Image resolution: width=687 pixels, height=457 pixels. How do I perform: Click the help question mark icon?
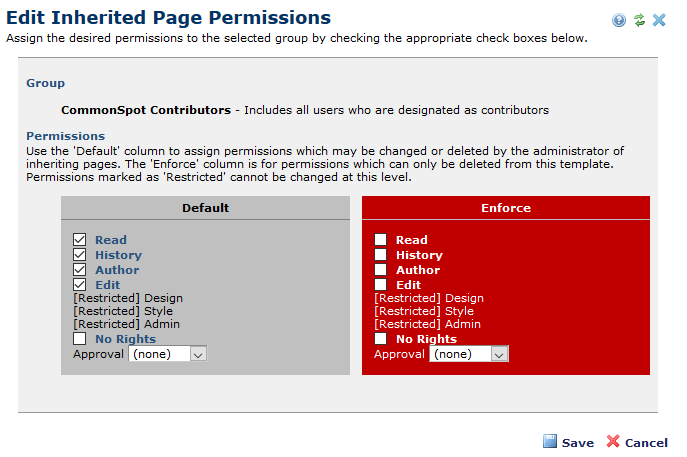pos(620,20)
